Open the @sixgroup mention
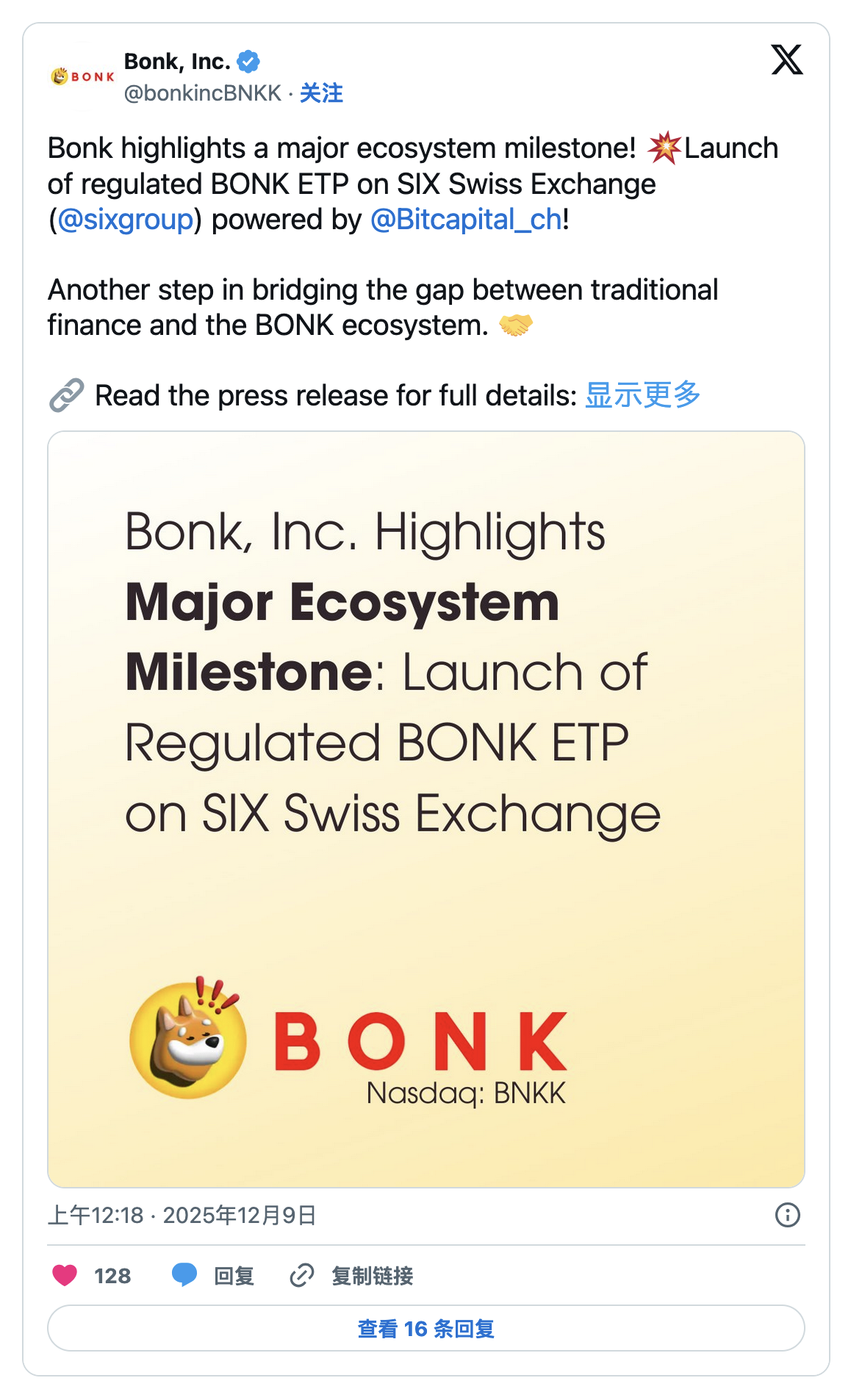 point(125,220)
